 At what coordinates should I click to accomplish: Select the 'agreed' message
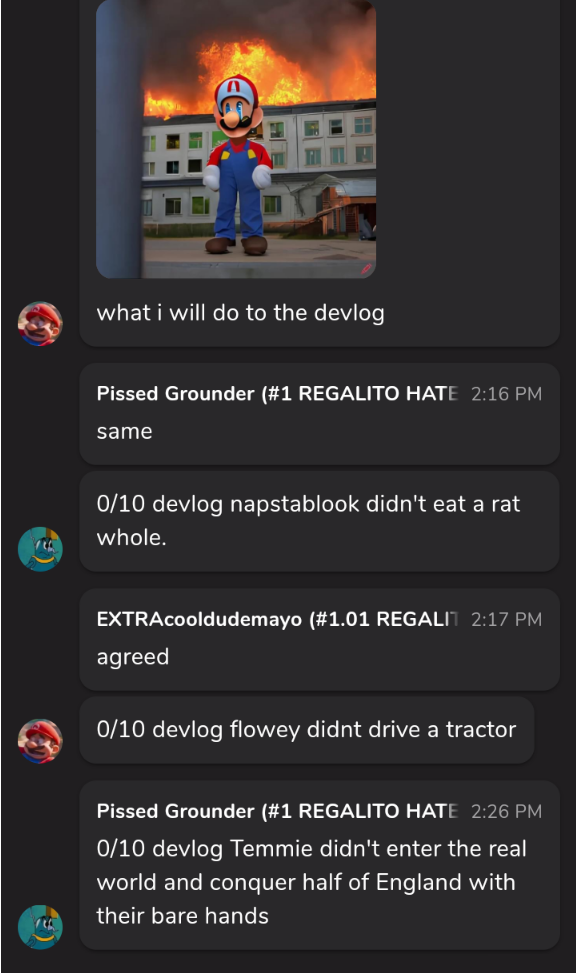[x=133, y=657]
